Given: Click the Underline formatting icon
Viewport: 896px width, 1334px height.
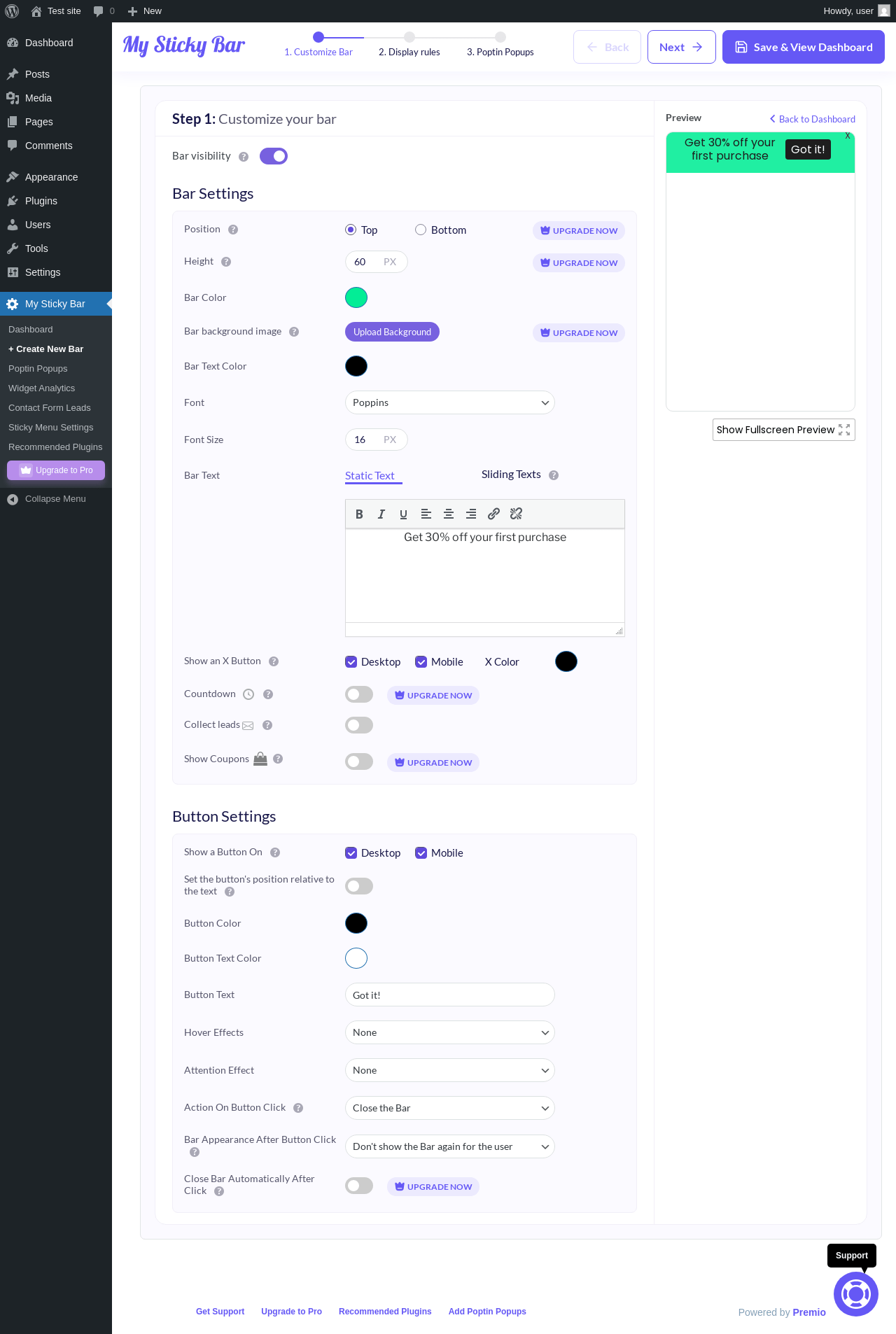Looking at the screenshot, I should (x=403, y=514).
